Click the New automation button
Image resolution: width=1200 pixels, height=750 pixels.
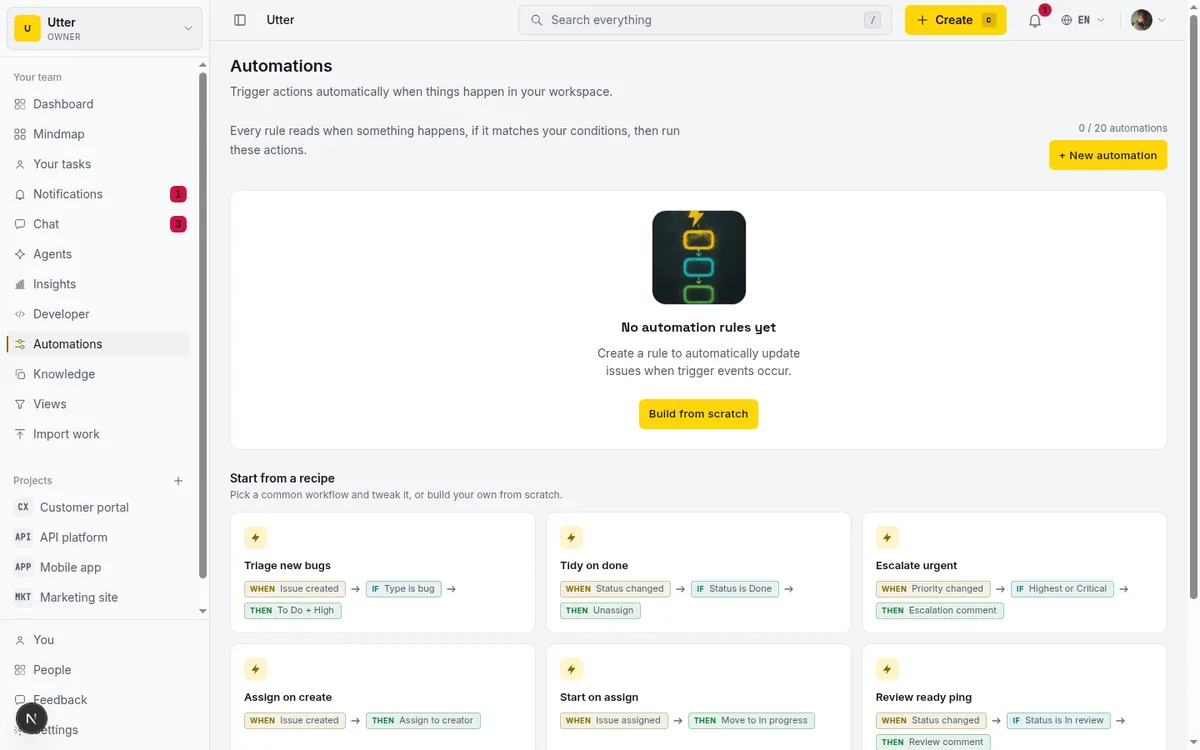(1107, 155)
